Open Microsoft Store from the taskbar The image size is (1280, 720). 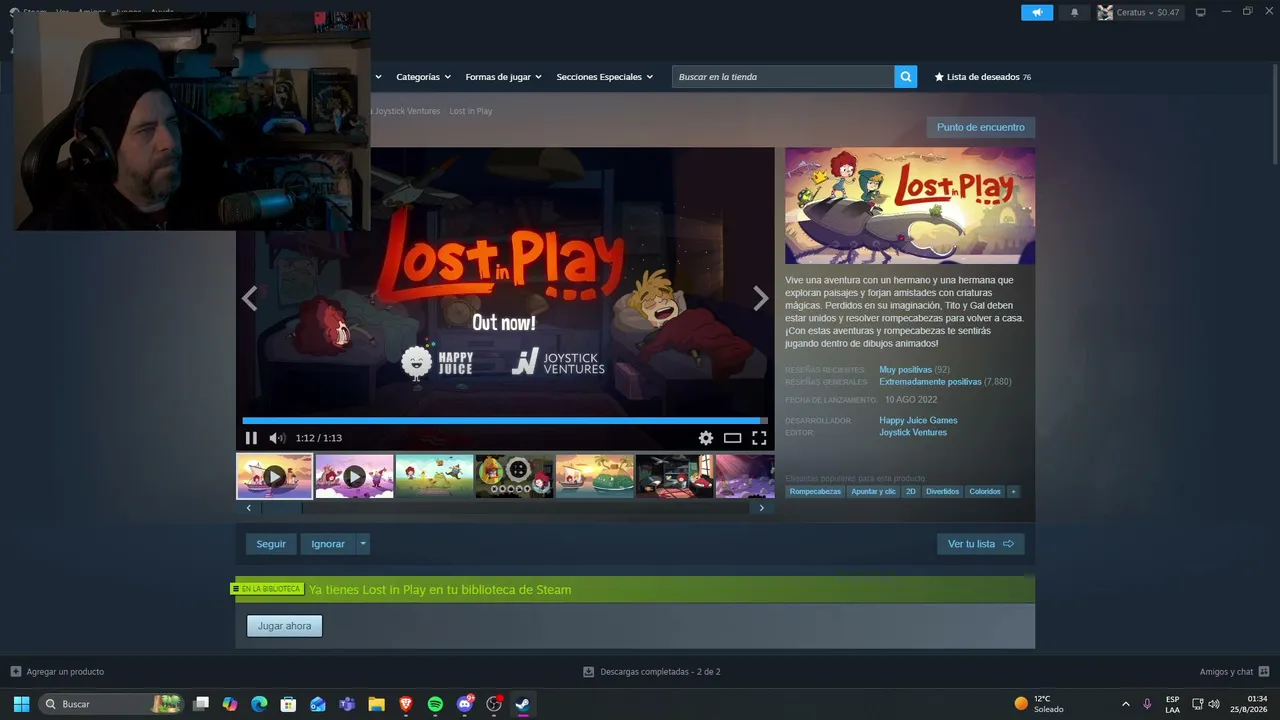click(288, 704)
